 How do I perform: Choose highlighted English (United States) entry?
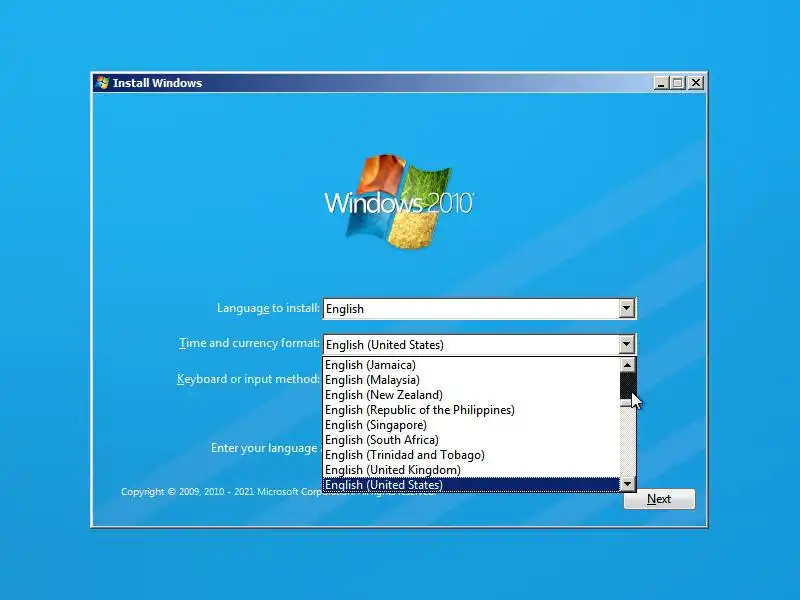471,485
